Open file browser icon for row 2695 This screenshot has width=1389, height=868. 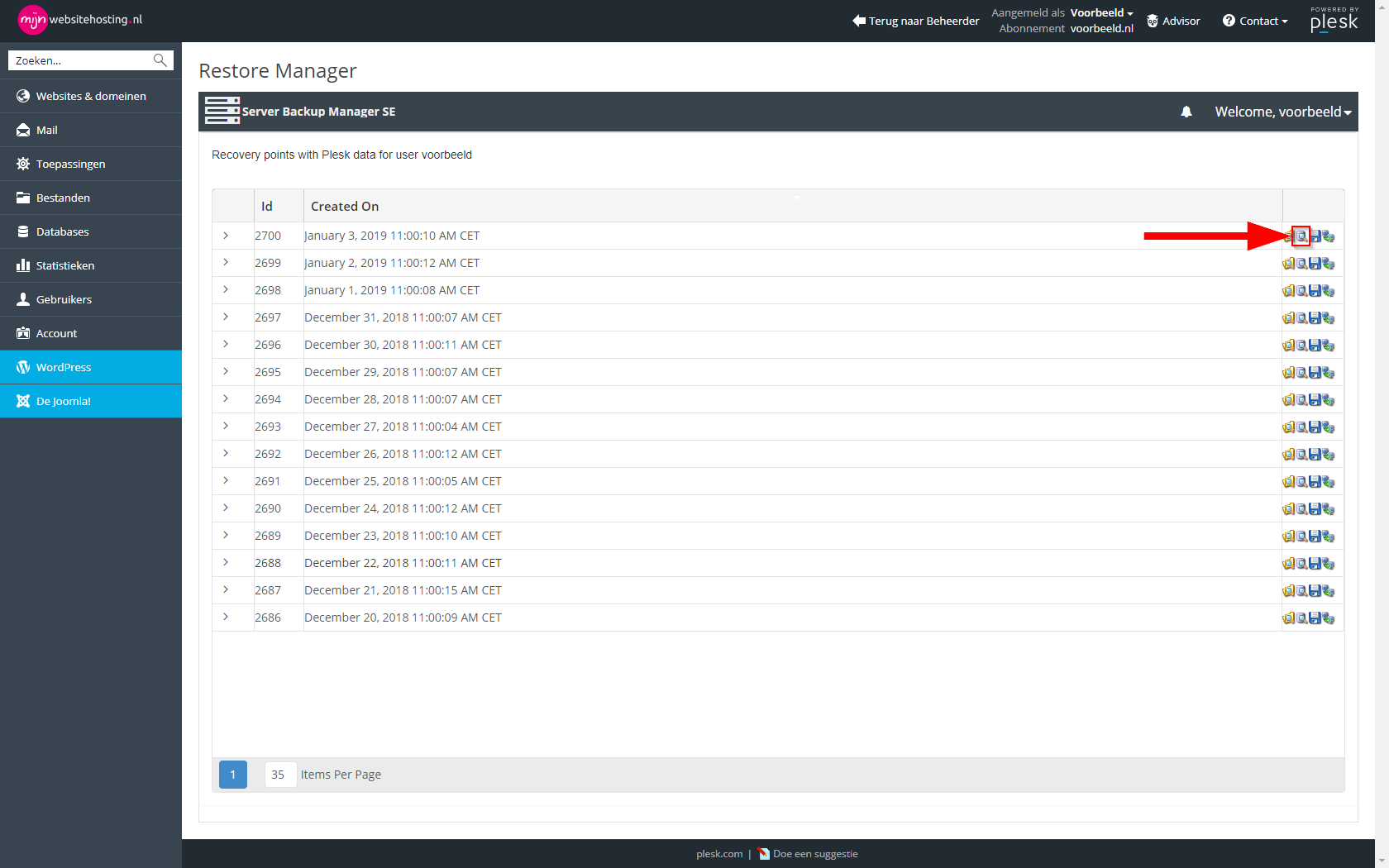coord(1288,373)
